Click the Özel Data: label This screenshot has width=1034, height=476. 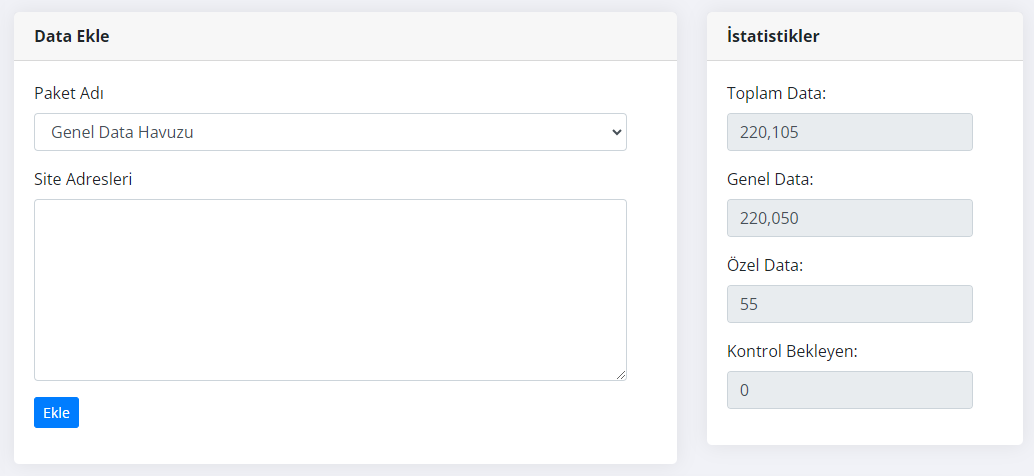[x=765, y=265]
